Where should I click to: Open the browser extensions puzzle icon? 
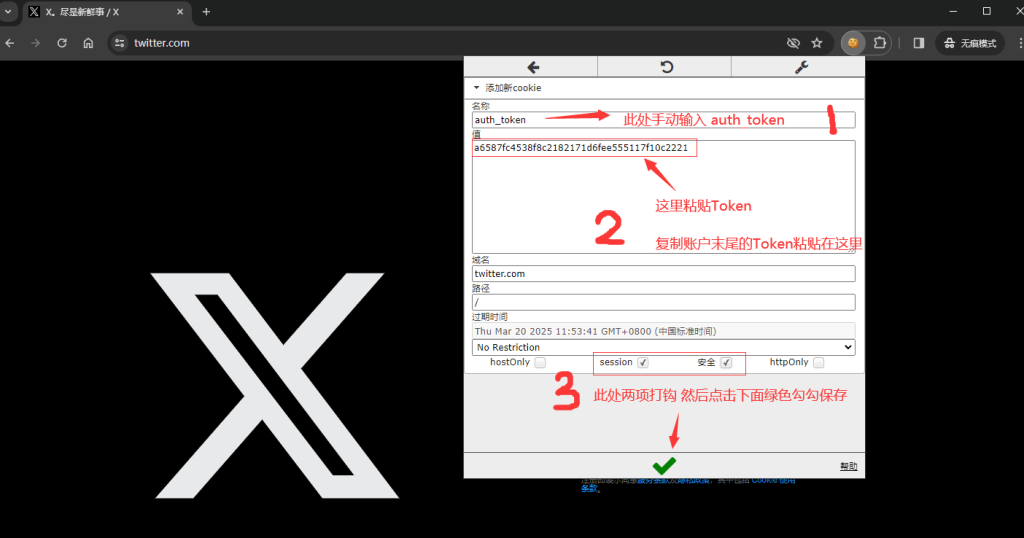click(x=880, y=43)
